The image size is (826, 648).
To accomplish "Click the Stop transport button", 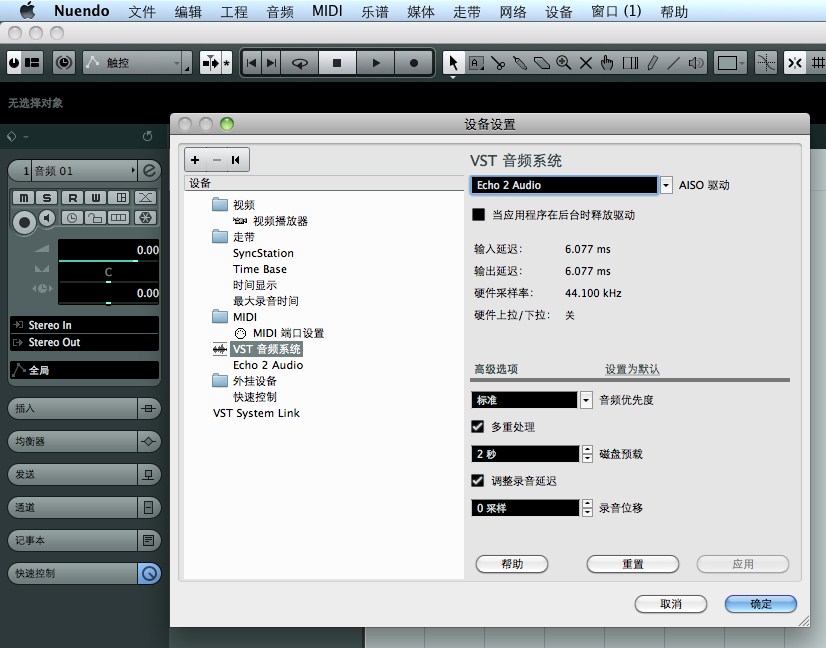I will [337, 63].
